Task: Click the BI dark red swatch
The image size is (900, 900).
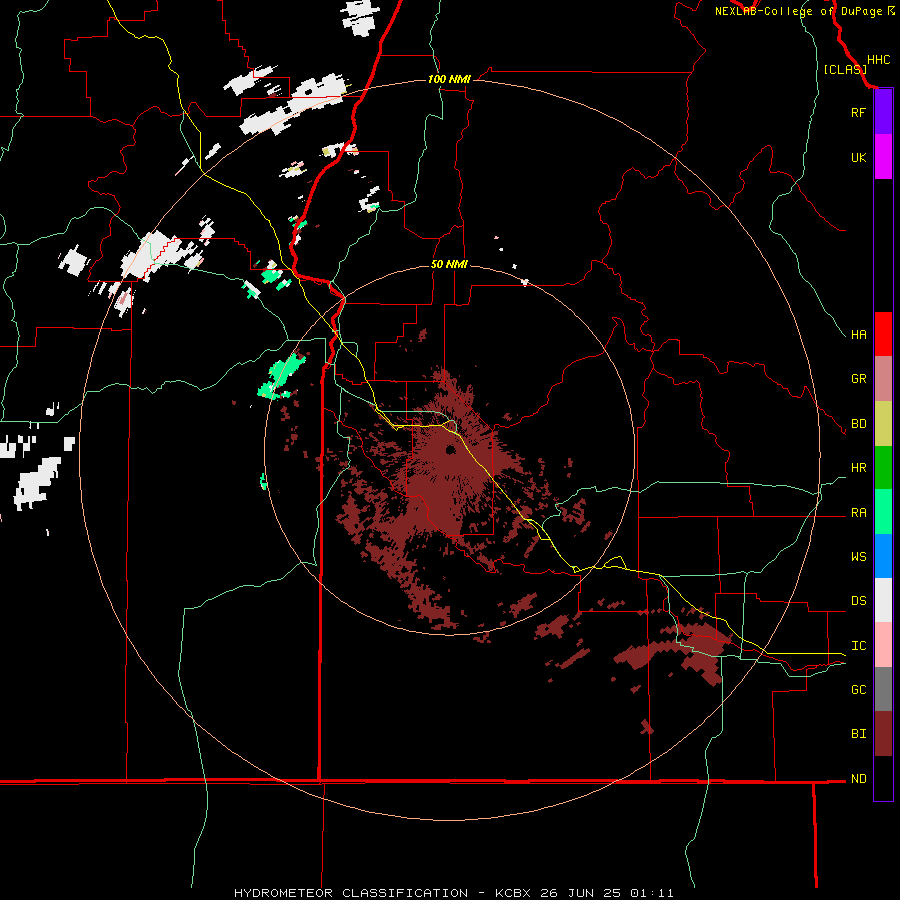Action: click(x=883, y=734)
